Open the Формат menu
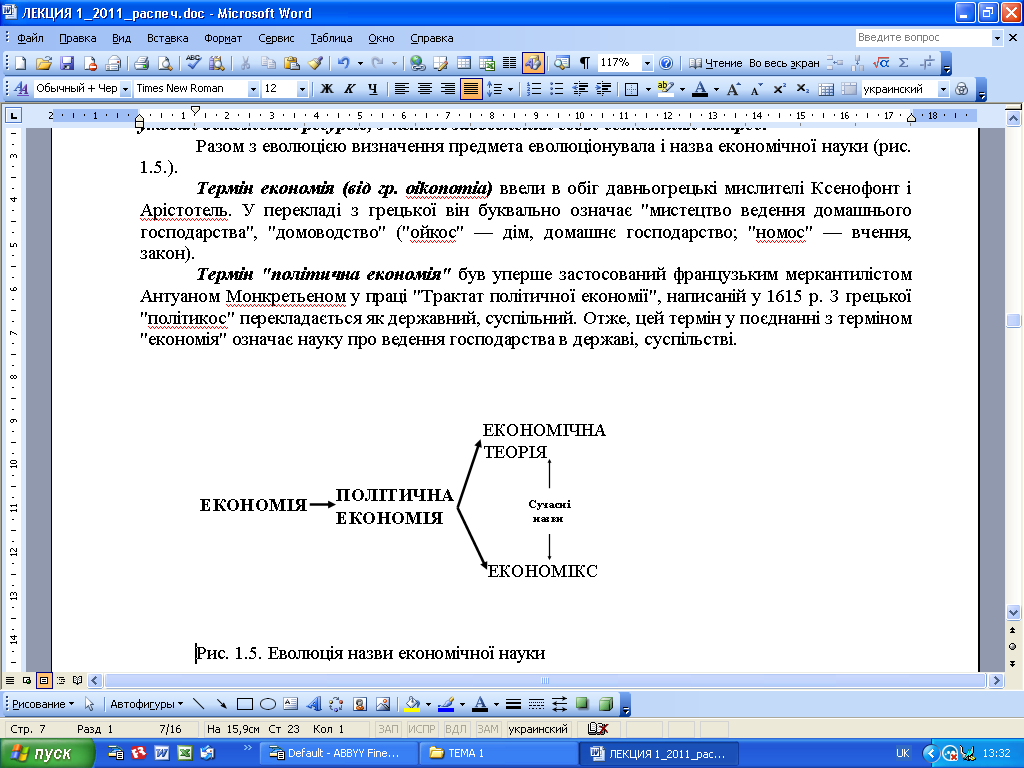The width and height of the screenshot is (1024, 768). [x=223, y=38]
